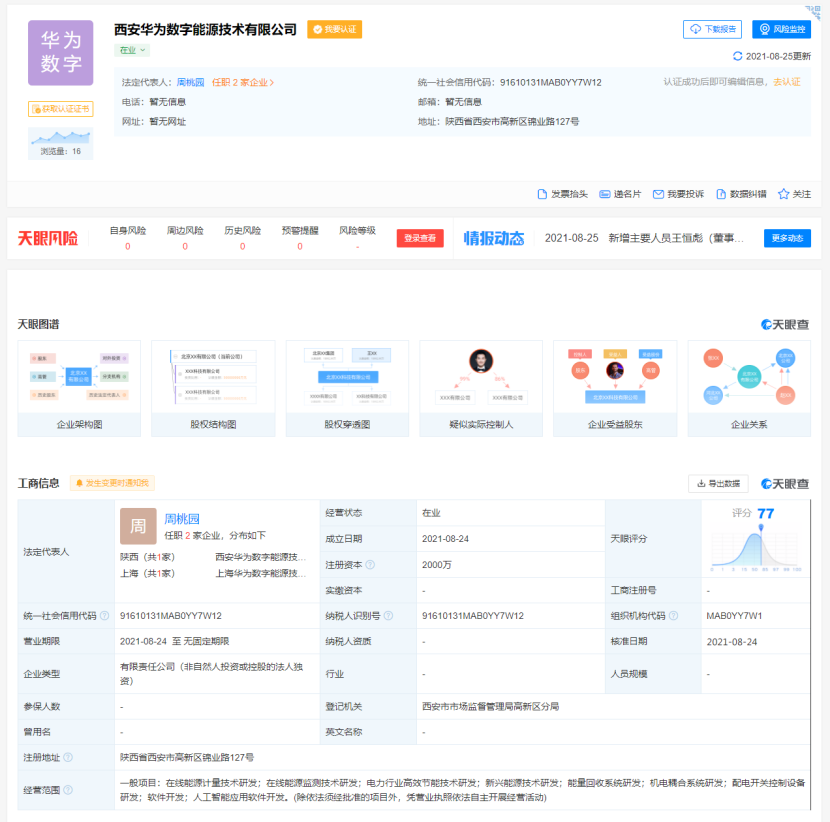Toggle 发生变更时通知我 notification
The width and height of the screenshot is (830, 822).
pos(112,483)
